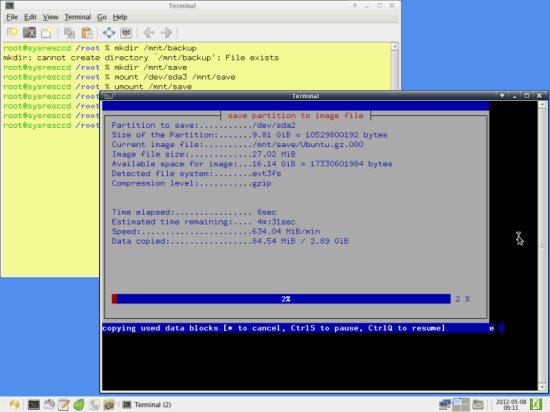
Task: Open the Edit menu
Action: 30,17
